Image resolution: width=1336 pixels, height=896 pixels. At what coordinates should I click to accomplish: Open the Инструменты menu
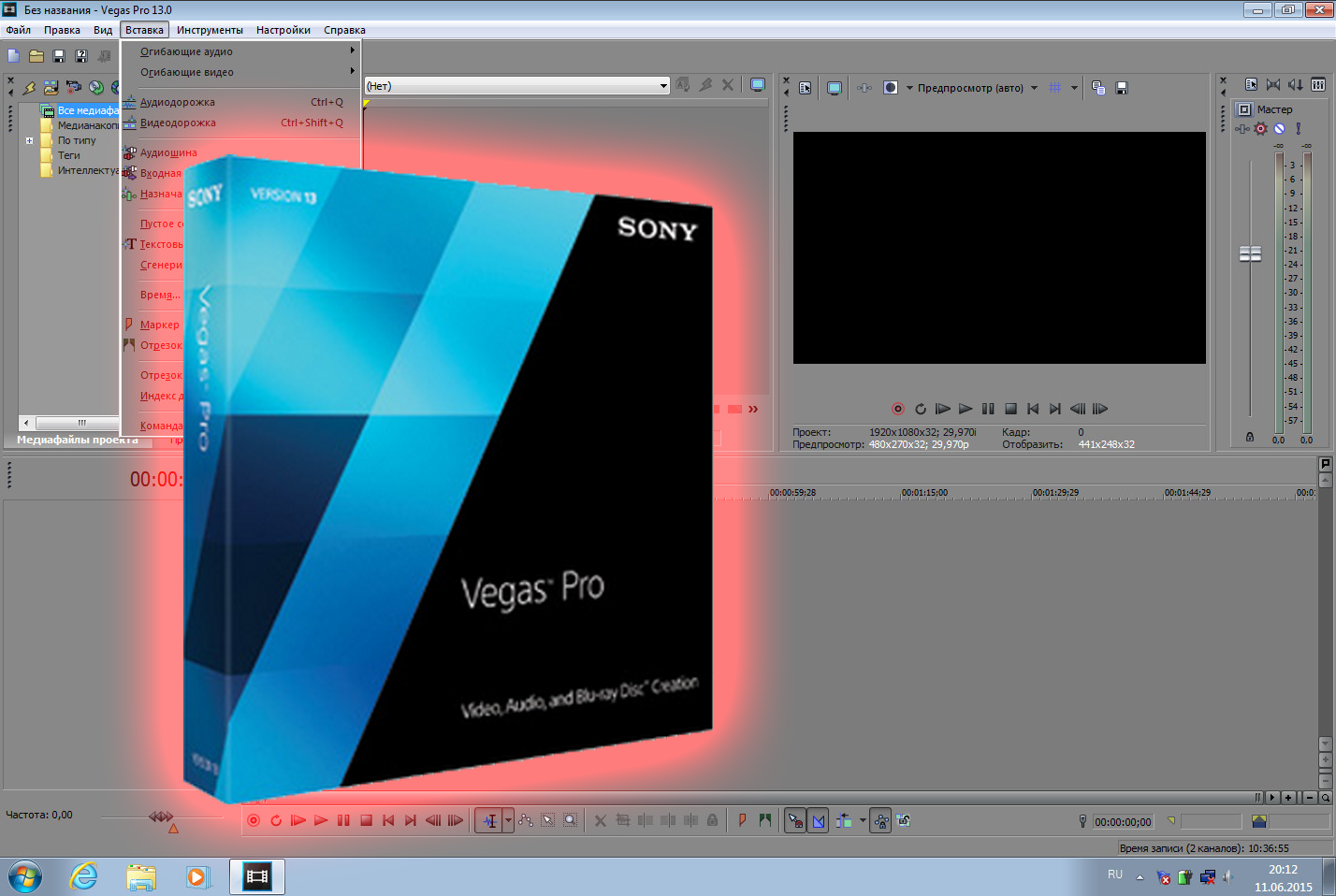pyautogui.click(x=210, y=30)
